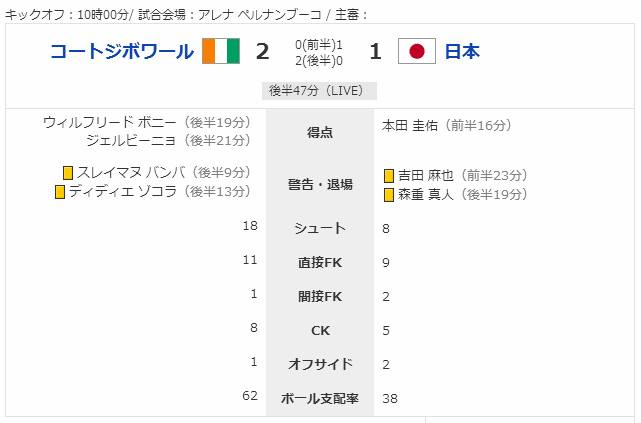Image resolution: width=641 pixels, height=423 pixels.
Task: Click yellow card next to 吉田 麻也
Action: point(389,176)
